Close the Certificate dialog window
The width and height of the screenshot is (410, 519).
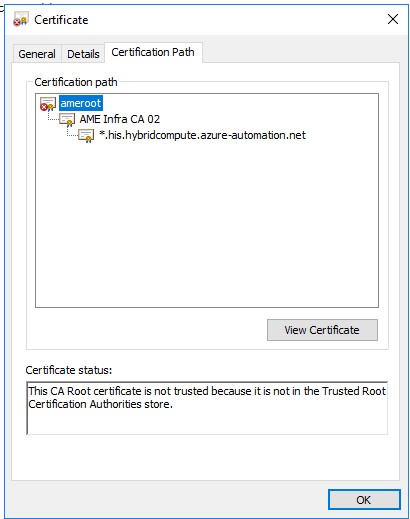[x=393, y=19]
